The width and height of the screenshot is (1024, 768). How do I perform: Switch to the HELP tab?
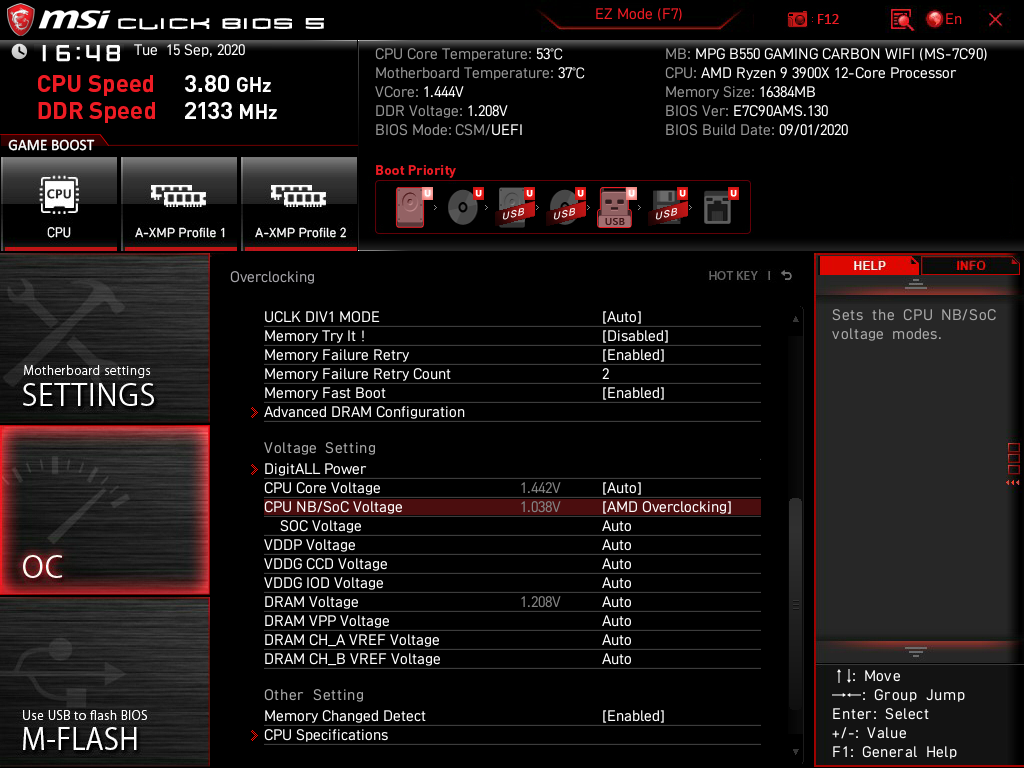869,265
